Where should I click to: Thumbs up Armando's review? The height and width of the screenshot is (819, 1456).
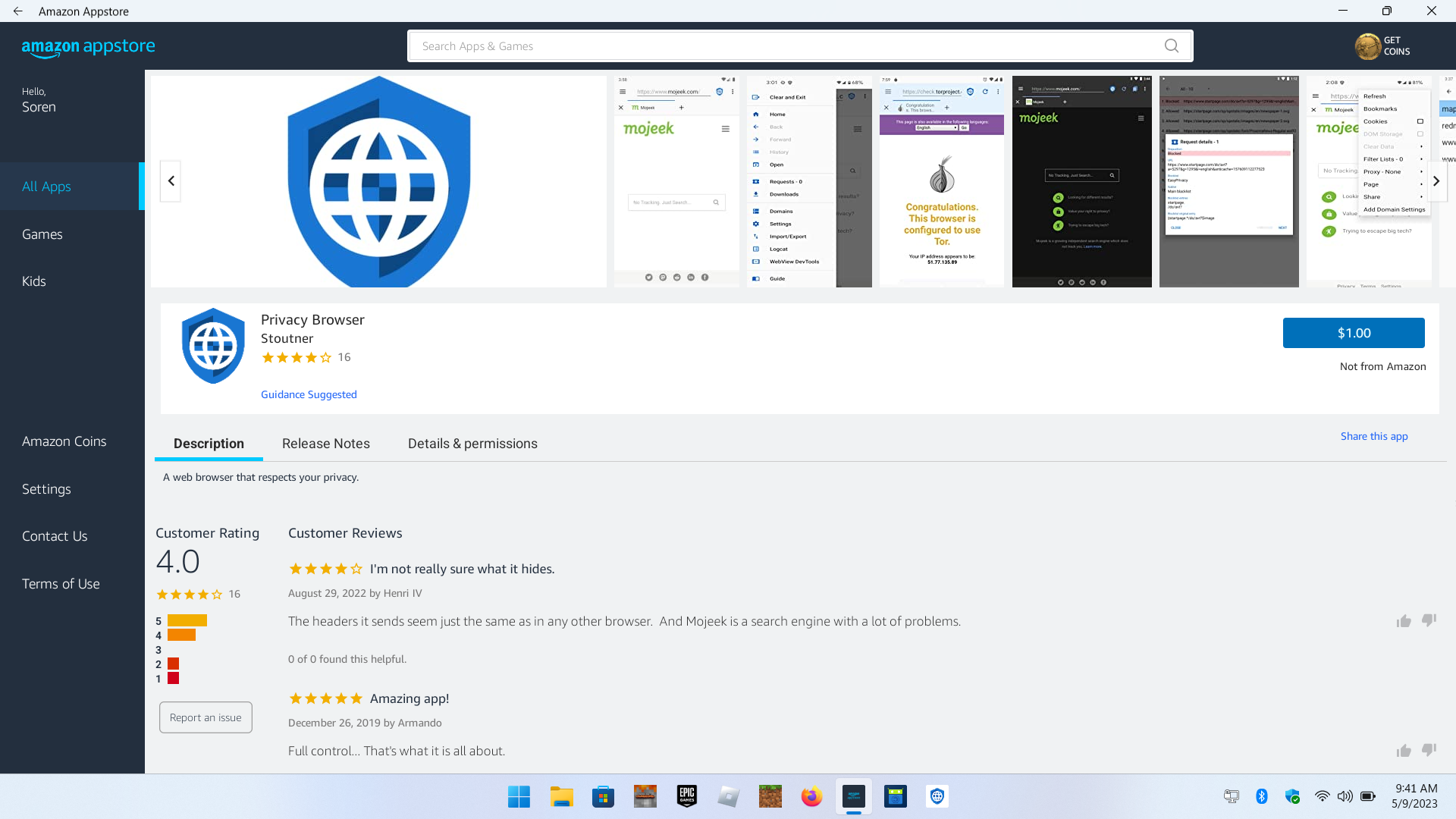1404,751
